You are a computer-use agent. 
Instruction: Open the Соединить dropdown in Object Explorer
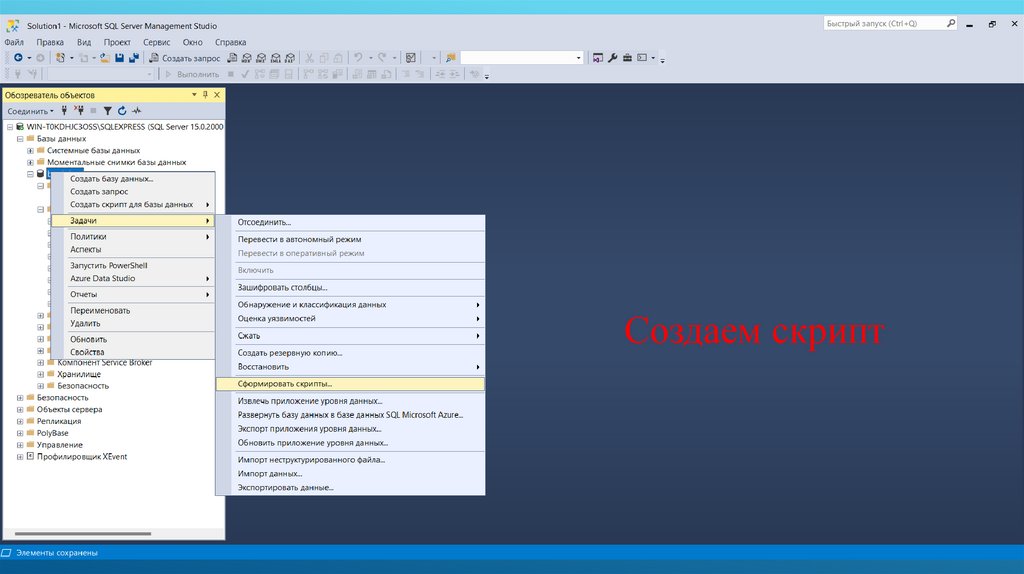click(x=31, y=111)
